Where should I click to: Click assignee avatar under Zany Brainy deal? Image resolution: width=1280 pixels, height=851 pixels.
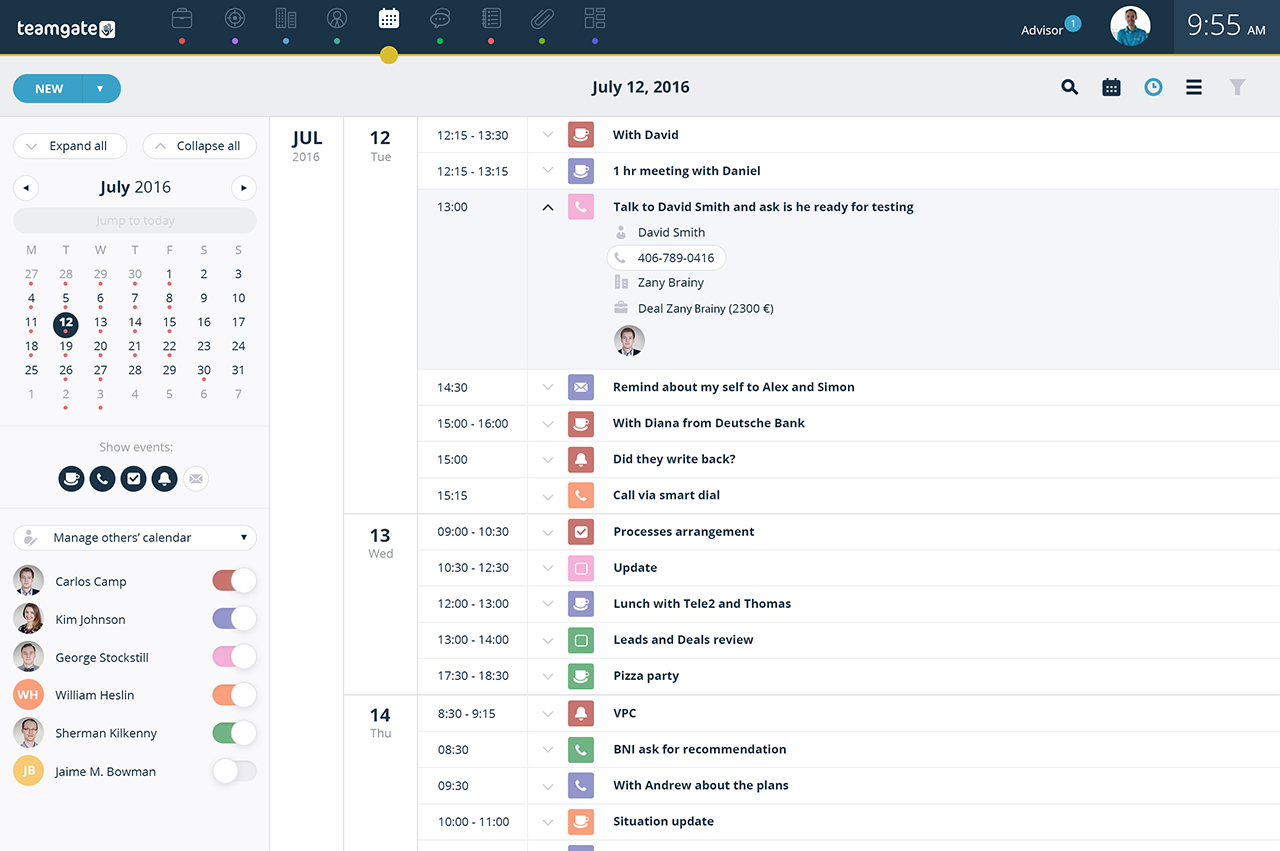tap(629, 341)
